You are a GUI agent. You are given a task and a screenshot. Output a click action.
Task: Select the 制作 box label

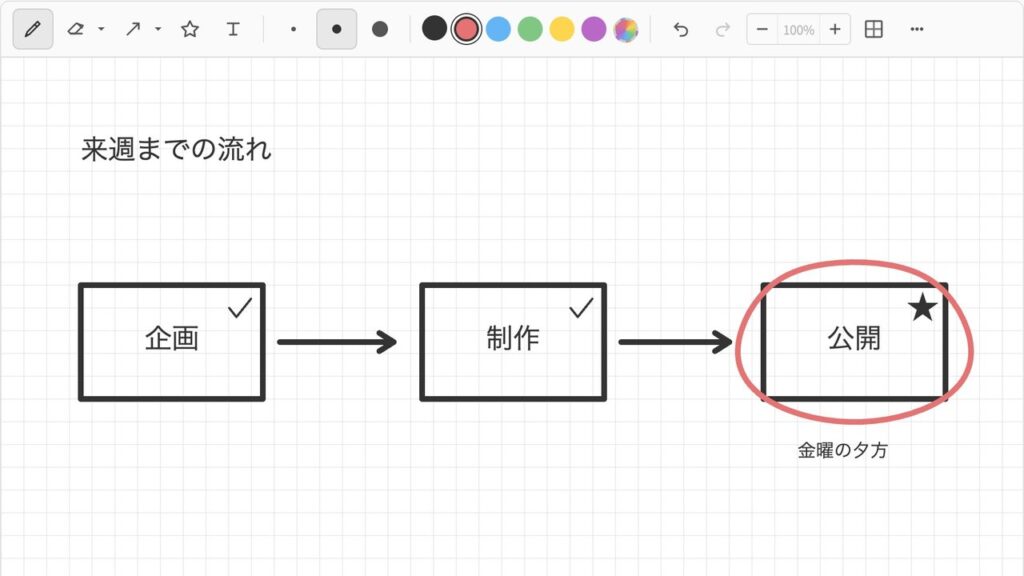click(x=513, y=338)
